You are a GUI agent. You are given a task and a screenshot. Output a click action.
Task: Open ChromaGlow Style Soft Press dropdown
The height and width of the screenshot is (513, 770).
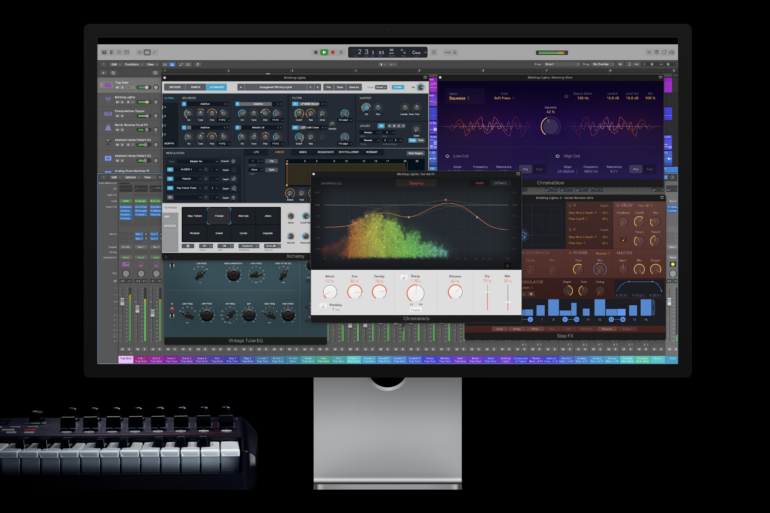(504, 98)
